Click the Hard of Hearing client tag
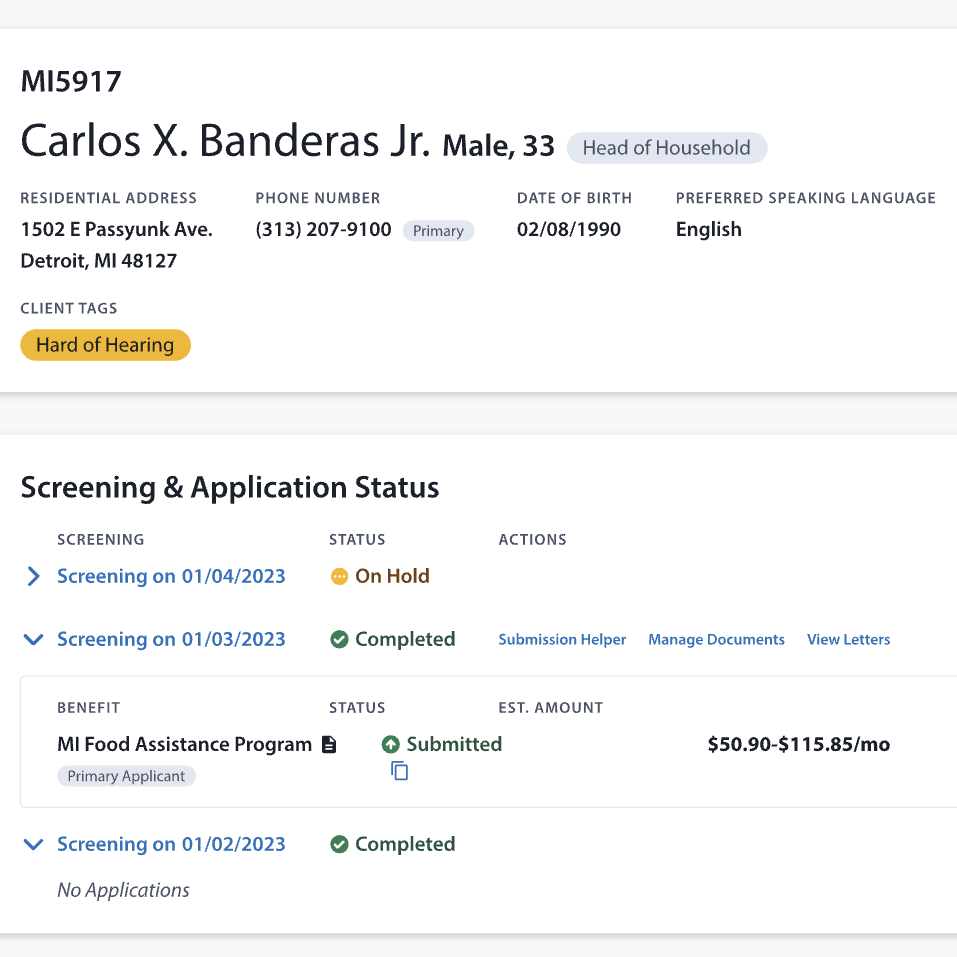 [105, 345]
